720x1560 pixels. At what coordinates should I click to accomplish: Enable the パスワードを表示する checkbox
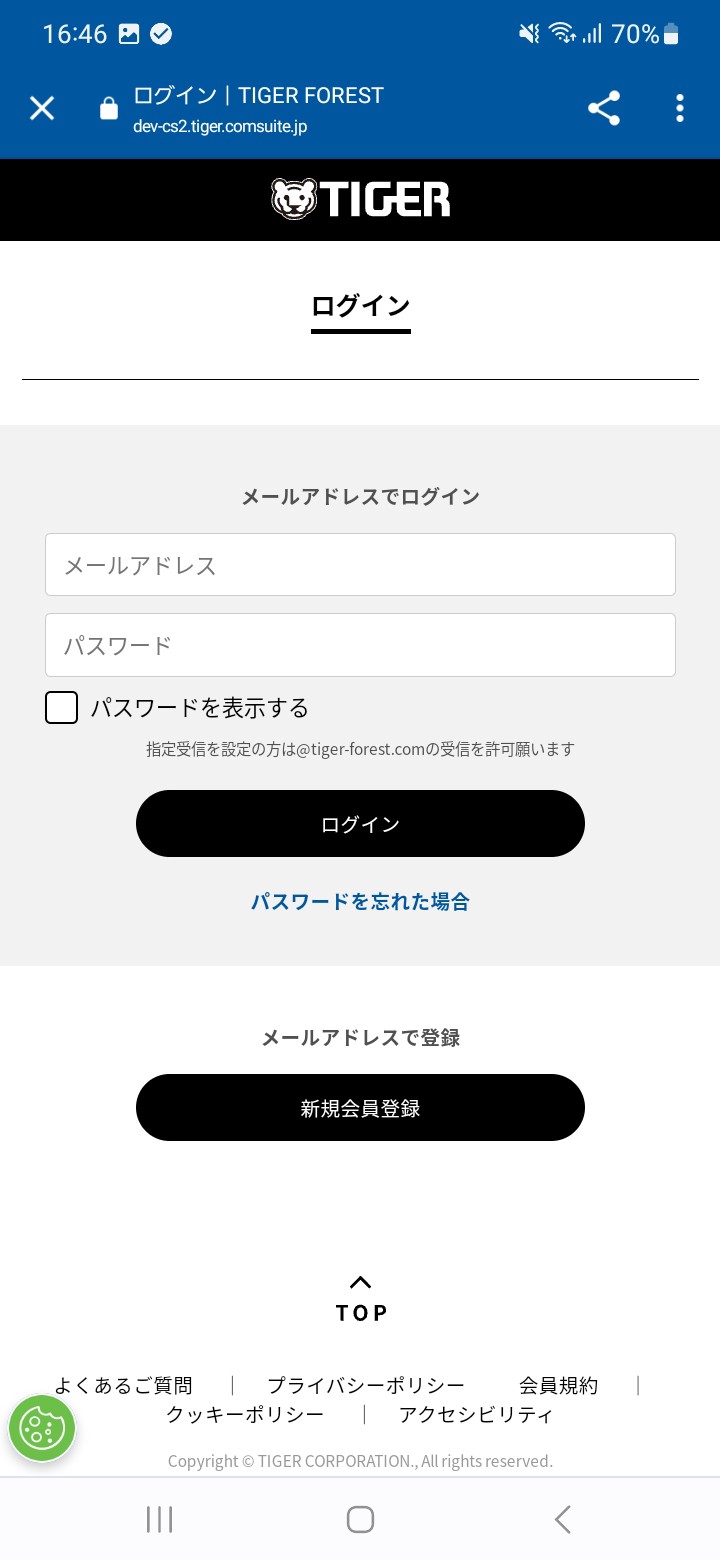click(62, 708)
